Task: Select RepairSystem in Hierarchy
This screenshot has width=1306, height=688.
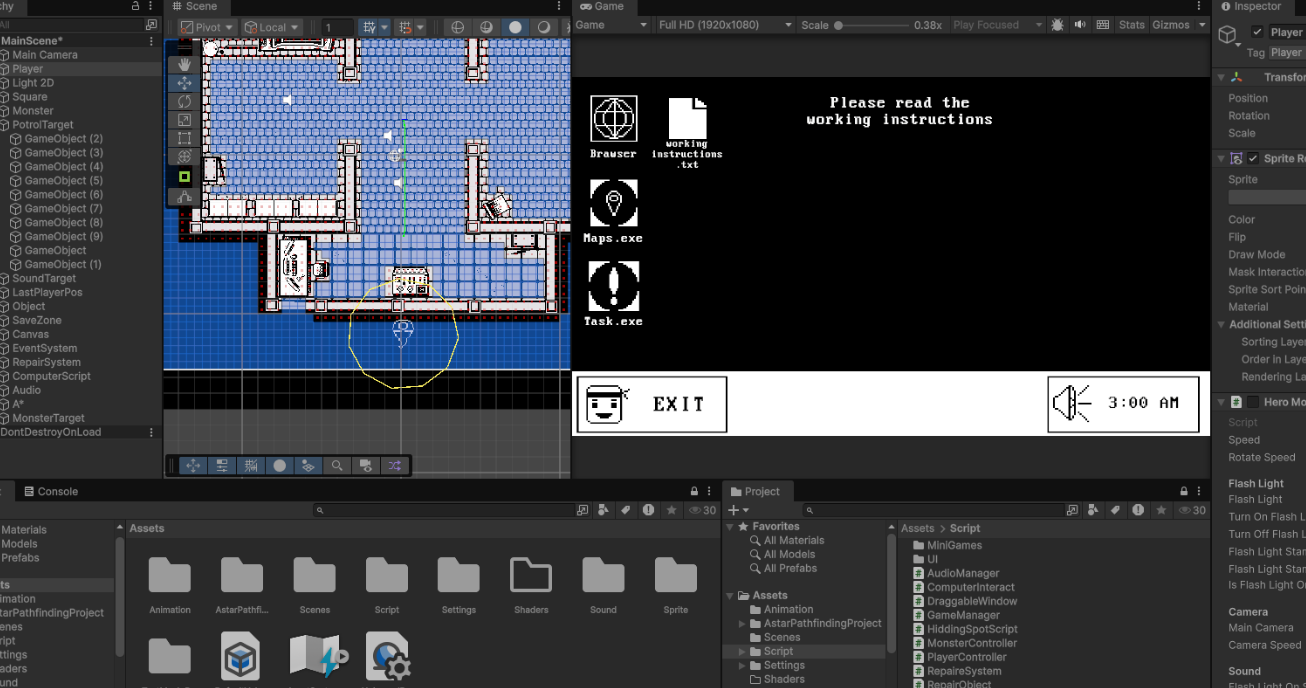Action: click(x=46, y=362)
